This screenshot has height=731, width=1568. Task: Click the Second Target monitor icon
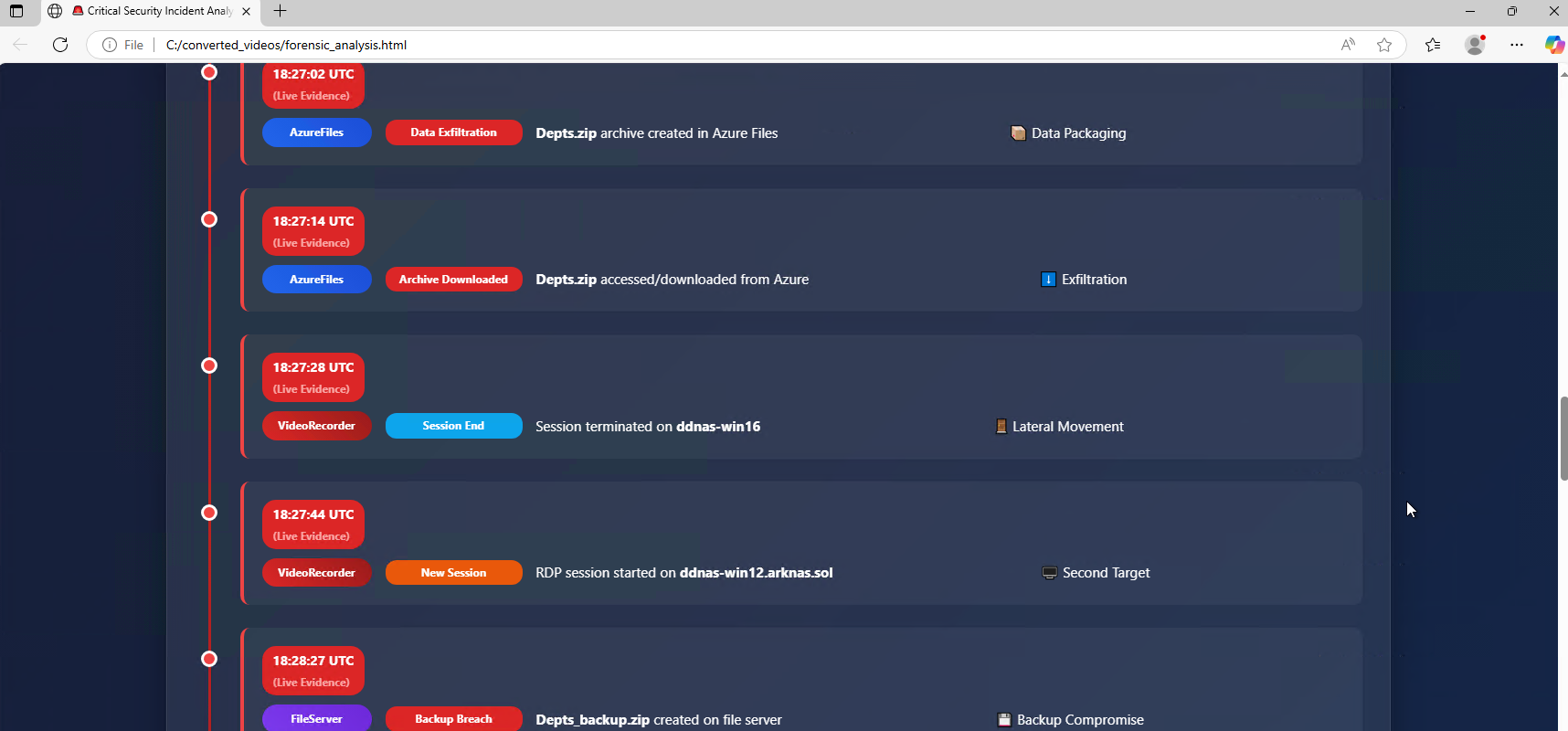click(x=1050, y=573)
